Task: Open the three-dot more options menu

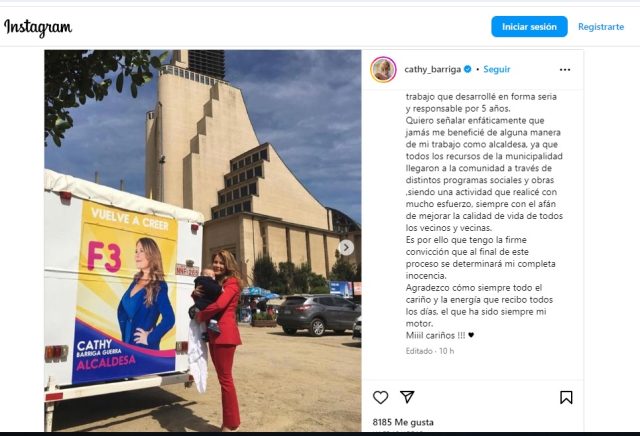Action: [x=565, y=70]
